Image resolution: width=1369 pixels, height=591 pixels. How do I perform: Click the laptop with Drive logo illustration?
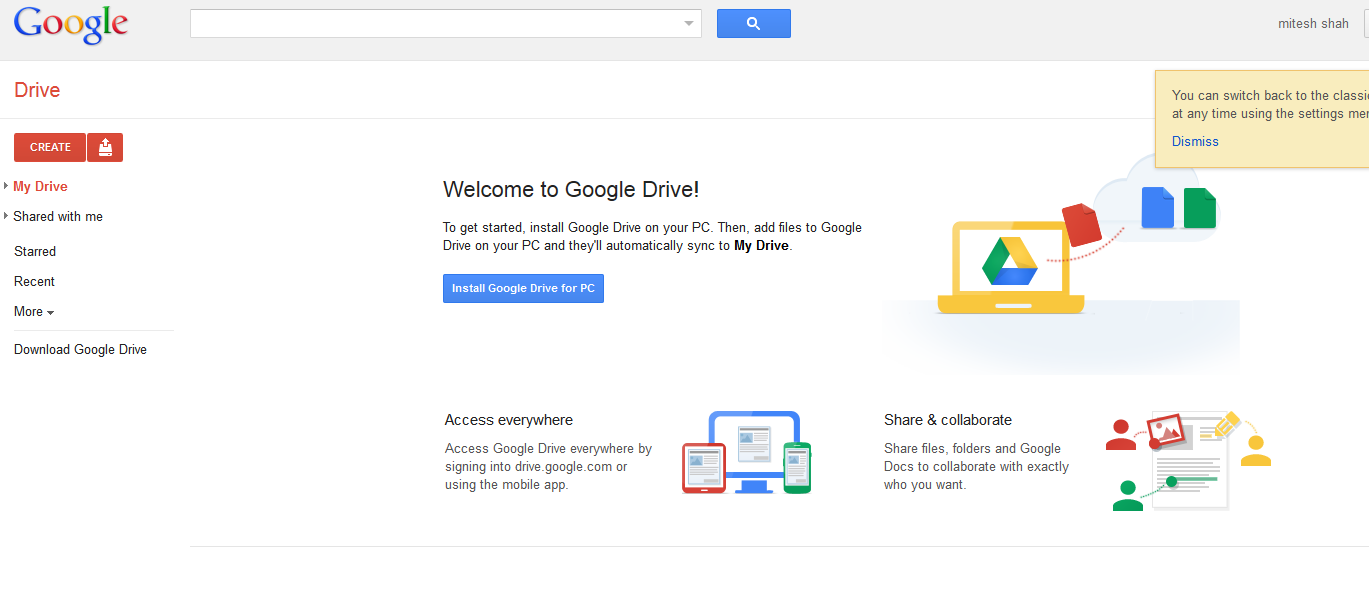coord(1010,267)
